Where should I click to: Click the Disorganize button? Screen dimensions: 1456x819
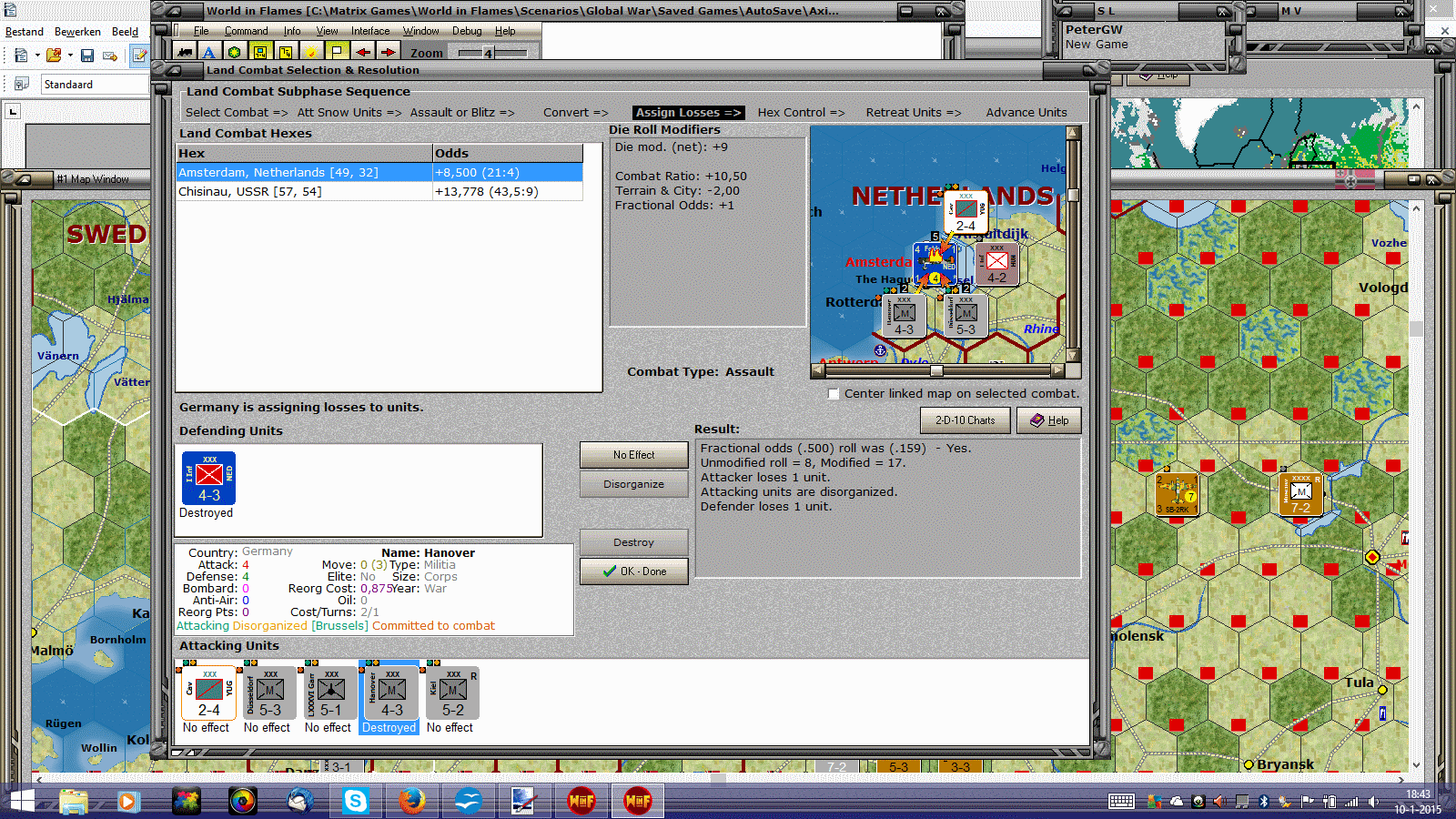(634, 484)
